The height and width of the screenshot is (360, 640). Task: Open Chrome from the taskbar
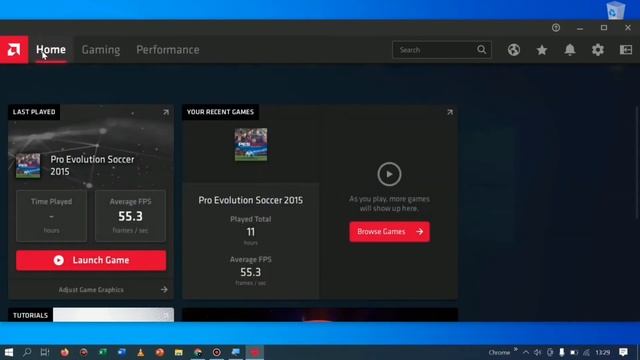point(198,352)
